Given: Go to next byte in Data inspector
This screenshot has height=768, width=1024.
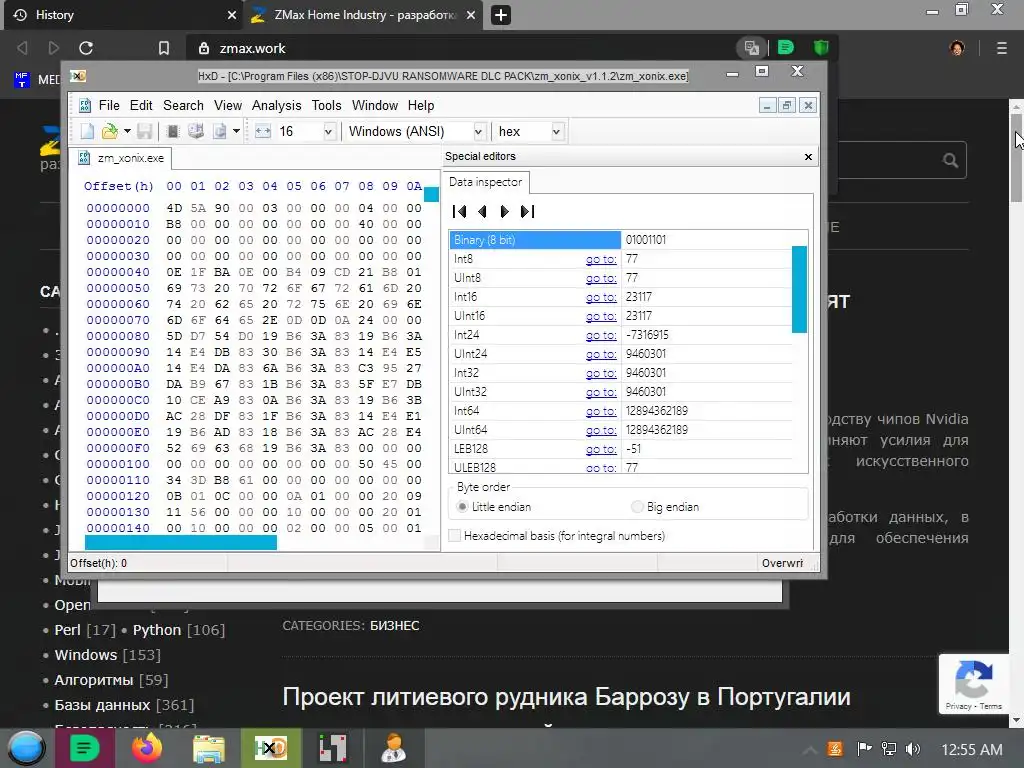Looking at the screenshot, I should point(504,211).
